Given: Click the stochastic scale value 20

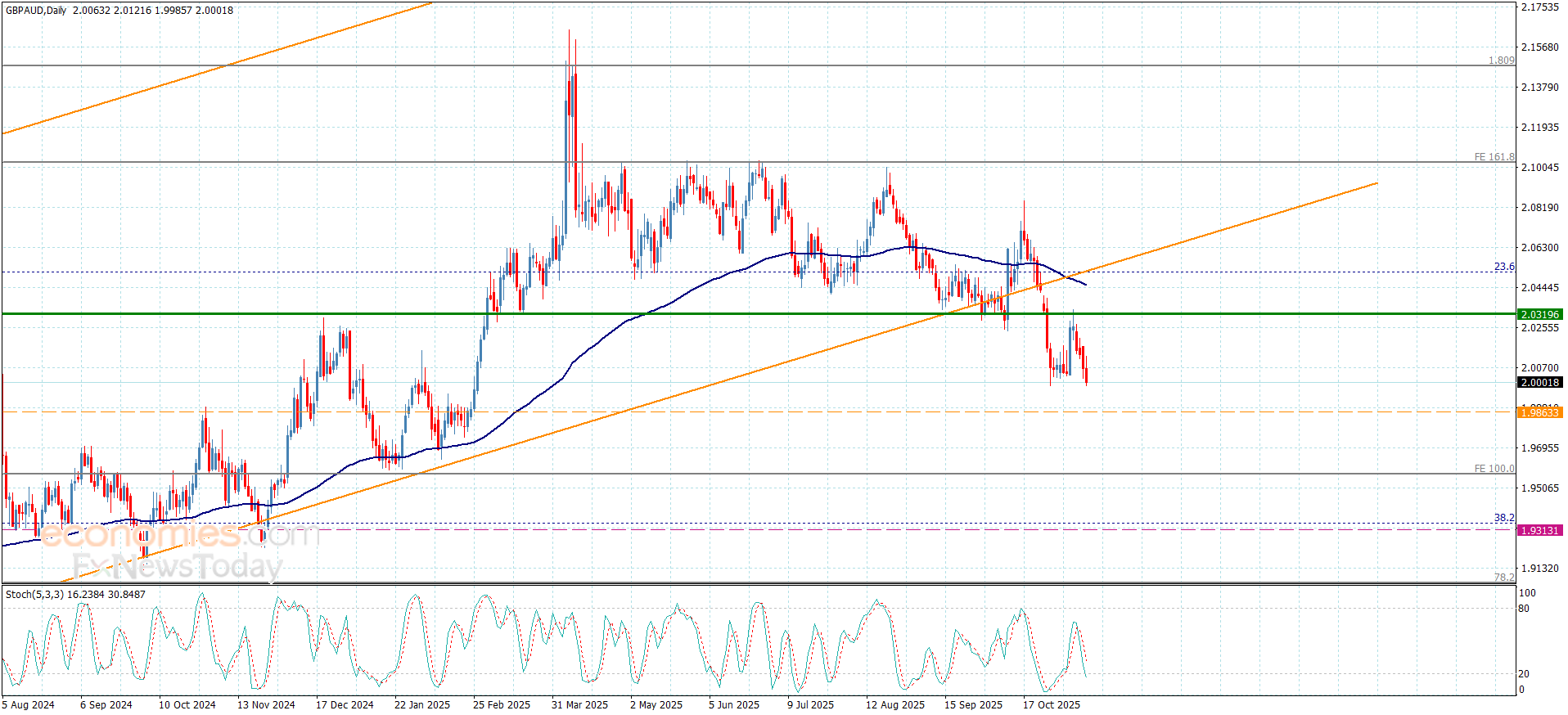Looking at the screenshot, I should (x=1524, y=674).
